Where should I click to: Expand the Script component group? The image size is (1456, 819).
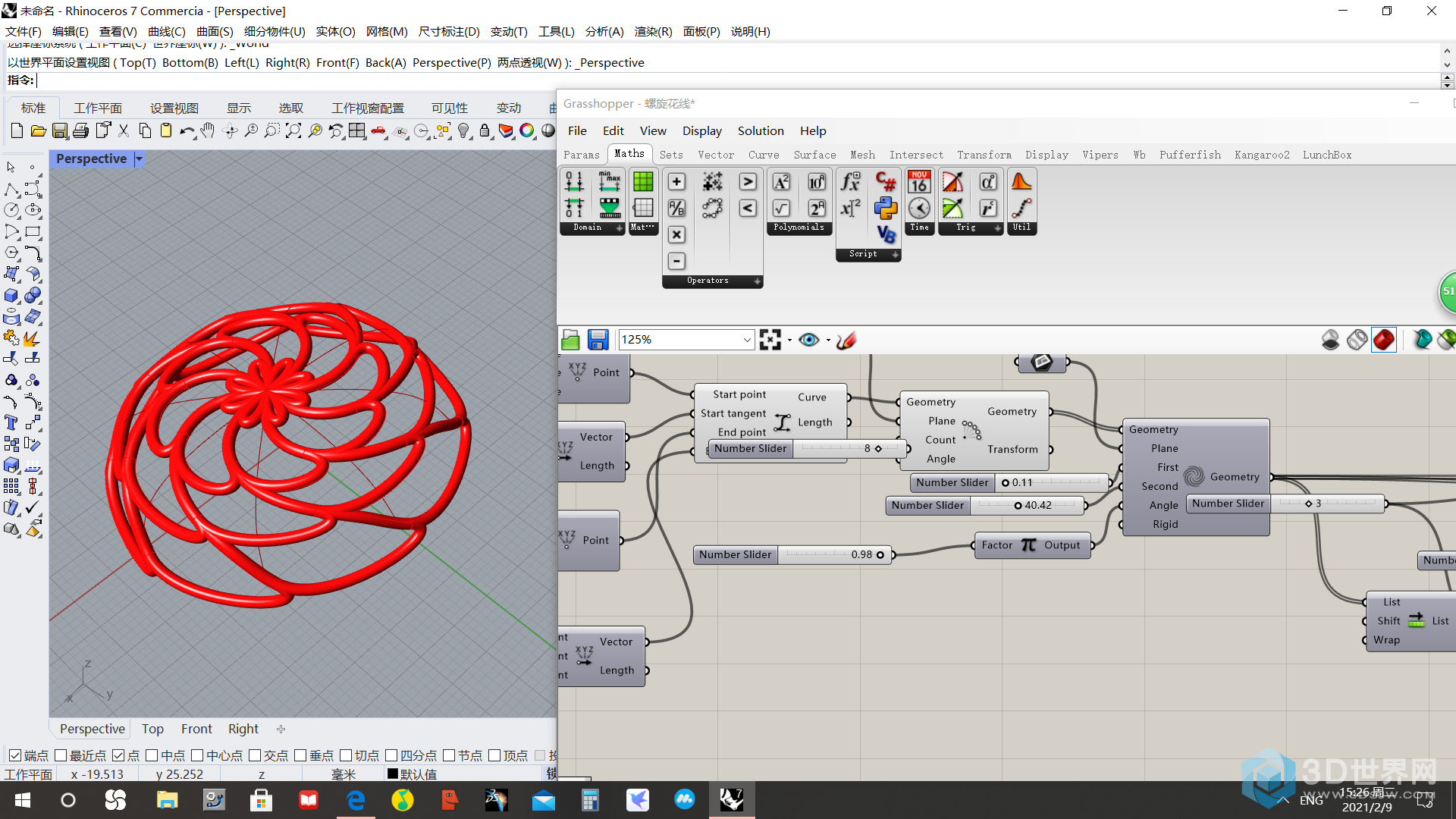(x=895, y=255)
